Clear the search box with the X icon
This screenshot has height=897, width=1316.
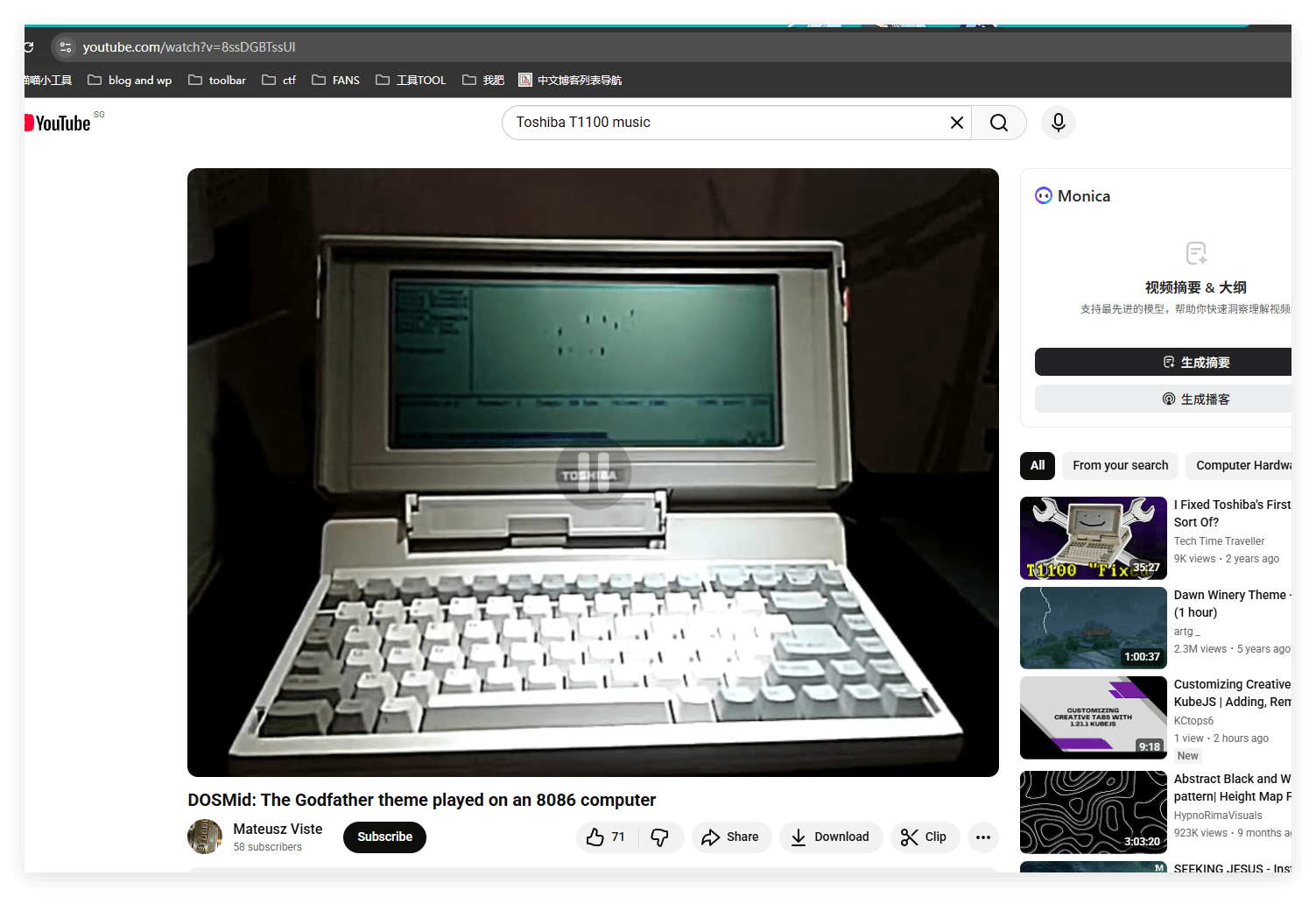pyautogui.click(x=956, y=123)
